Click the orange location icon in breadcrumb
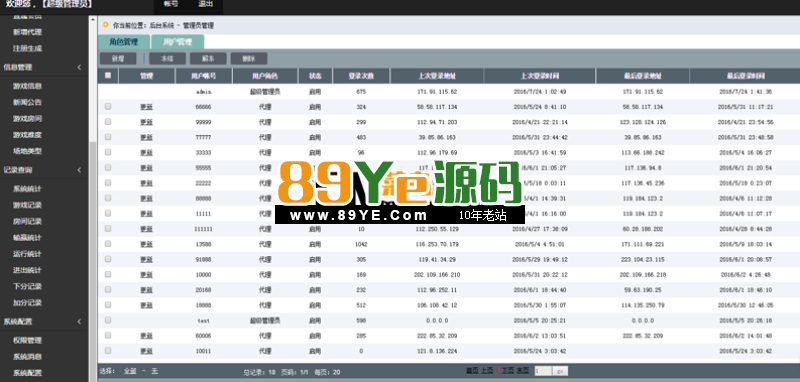 click(106, 24)
